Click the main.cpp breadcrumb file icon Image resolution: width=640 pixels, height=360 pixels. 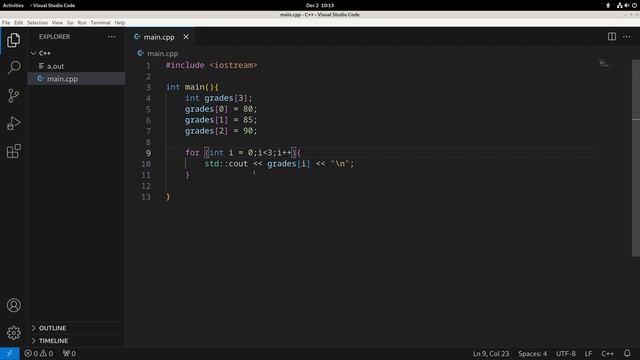click(140, 53)
